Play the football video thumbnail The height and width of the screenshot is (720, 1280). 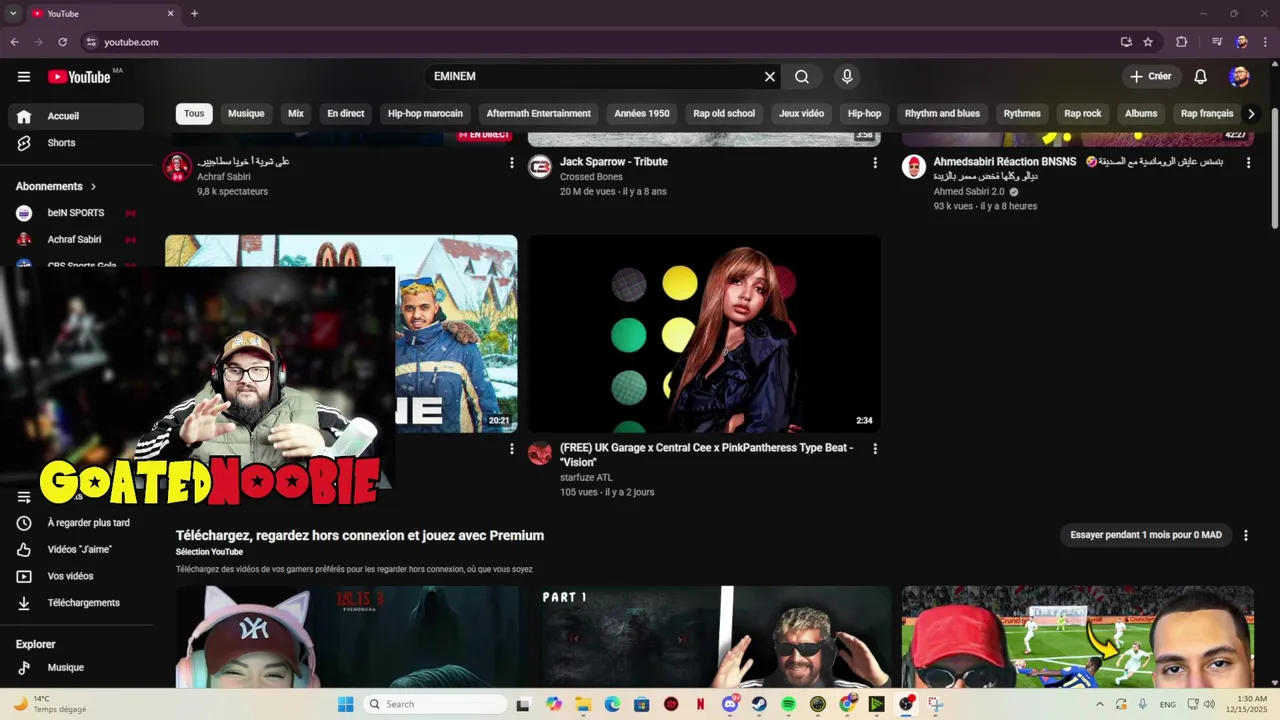pos(1077,637)
